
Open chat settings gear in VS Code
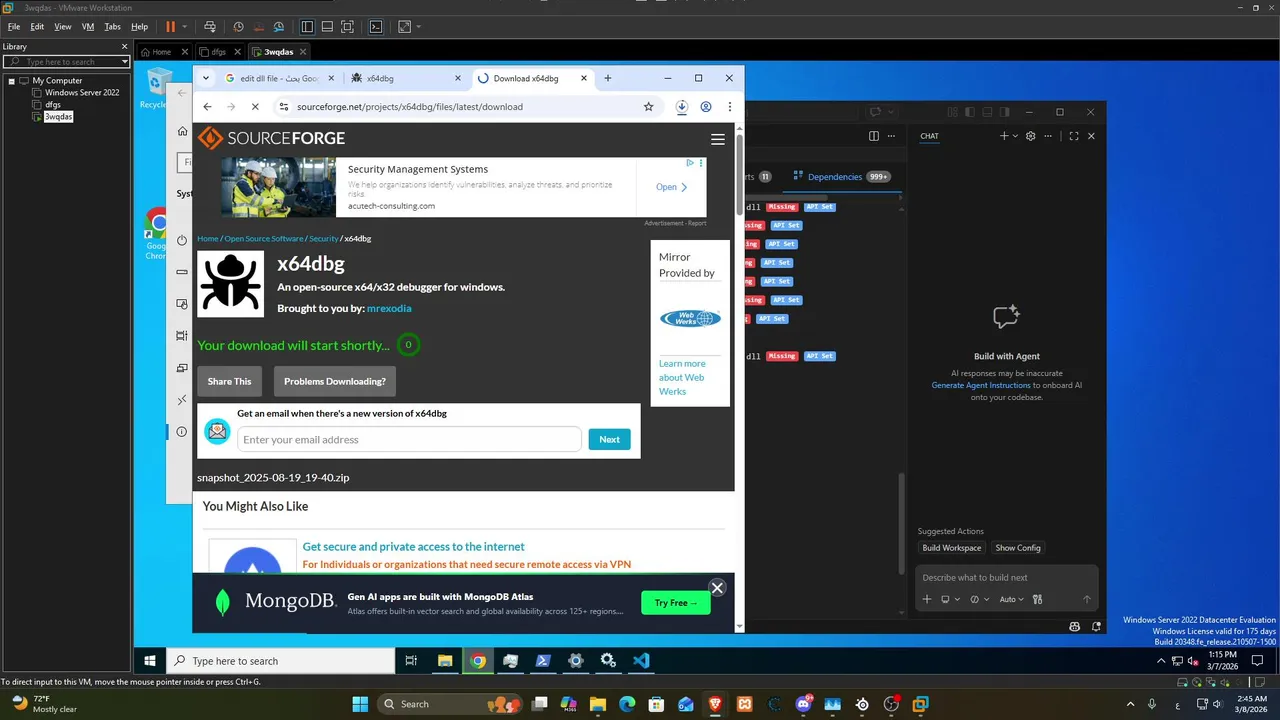1031,136
